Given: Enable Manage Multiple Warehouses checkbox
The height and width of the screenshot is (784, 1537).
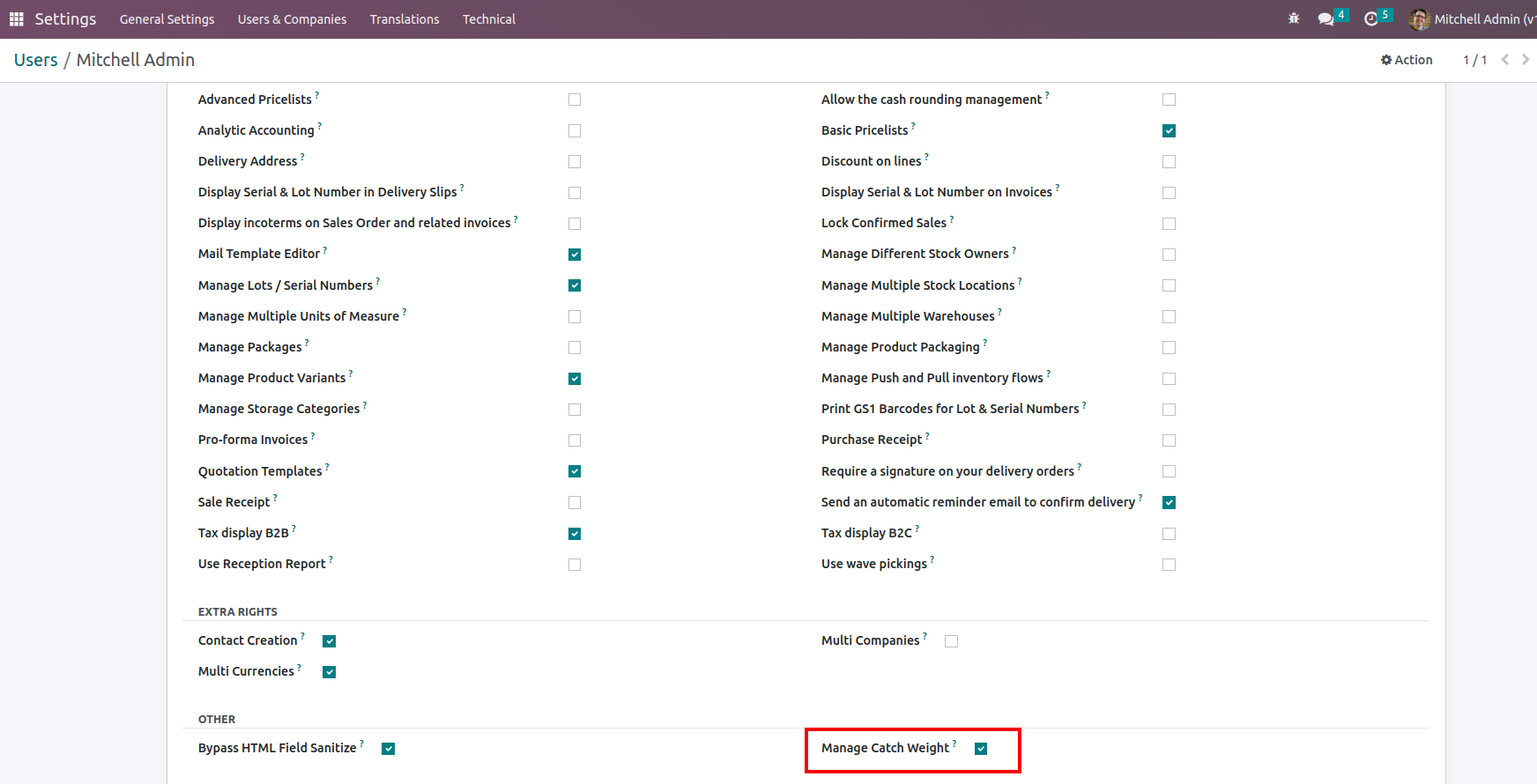Looking at the screenshot, I should tap(1169, 316).
